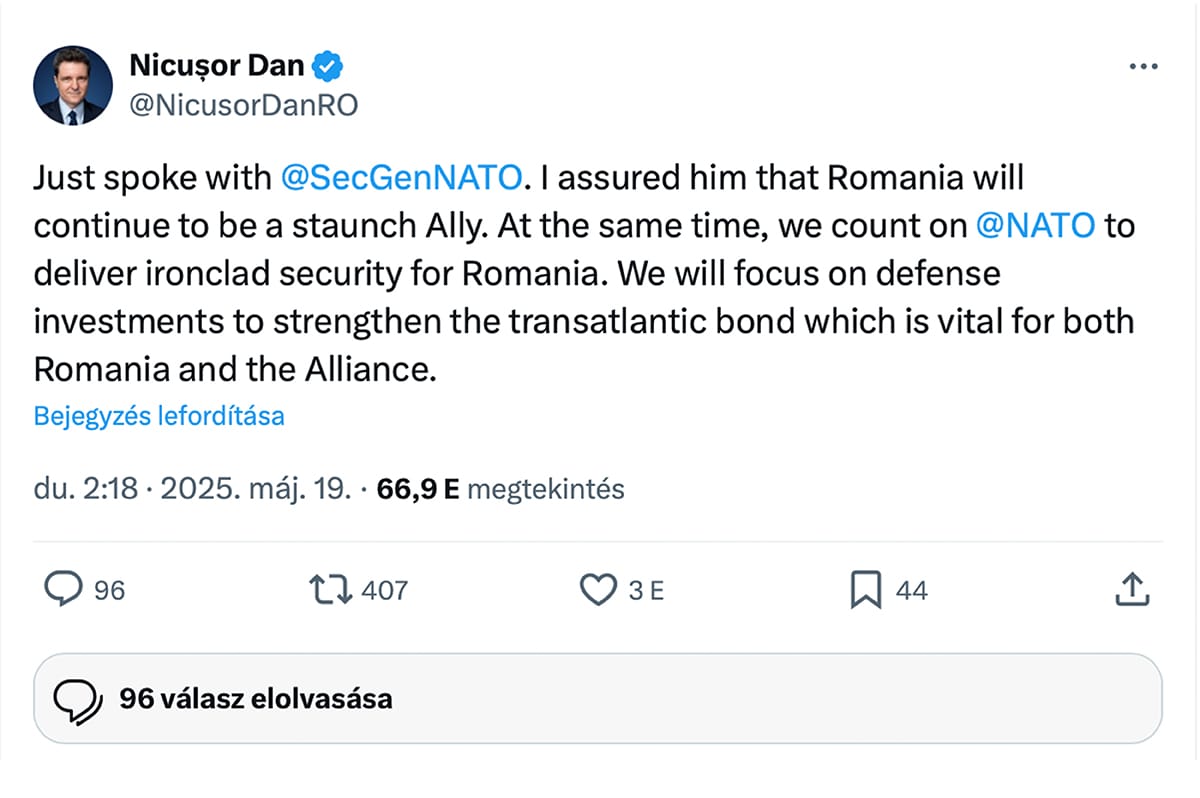Click the share upload icon

click(x=1132, y=589)
